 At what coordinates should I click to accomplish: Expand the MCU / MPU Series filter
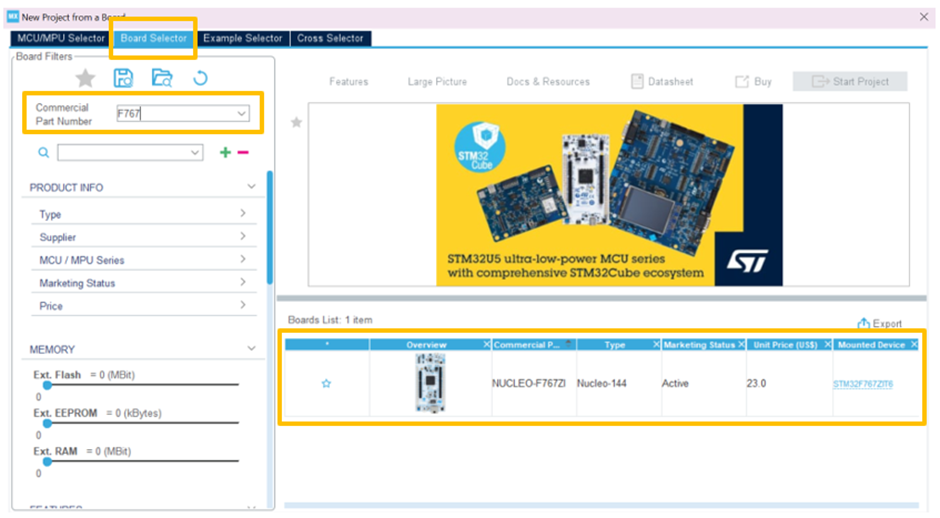click(242, 260)
